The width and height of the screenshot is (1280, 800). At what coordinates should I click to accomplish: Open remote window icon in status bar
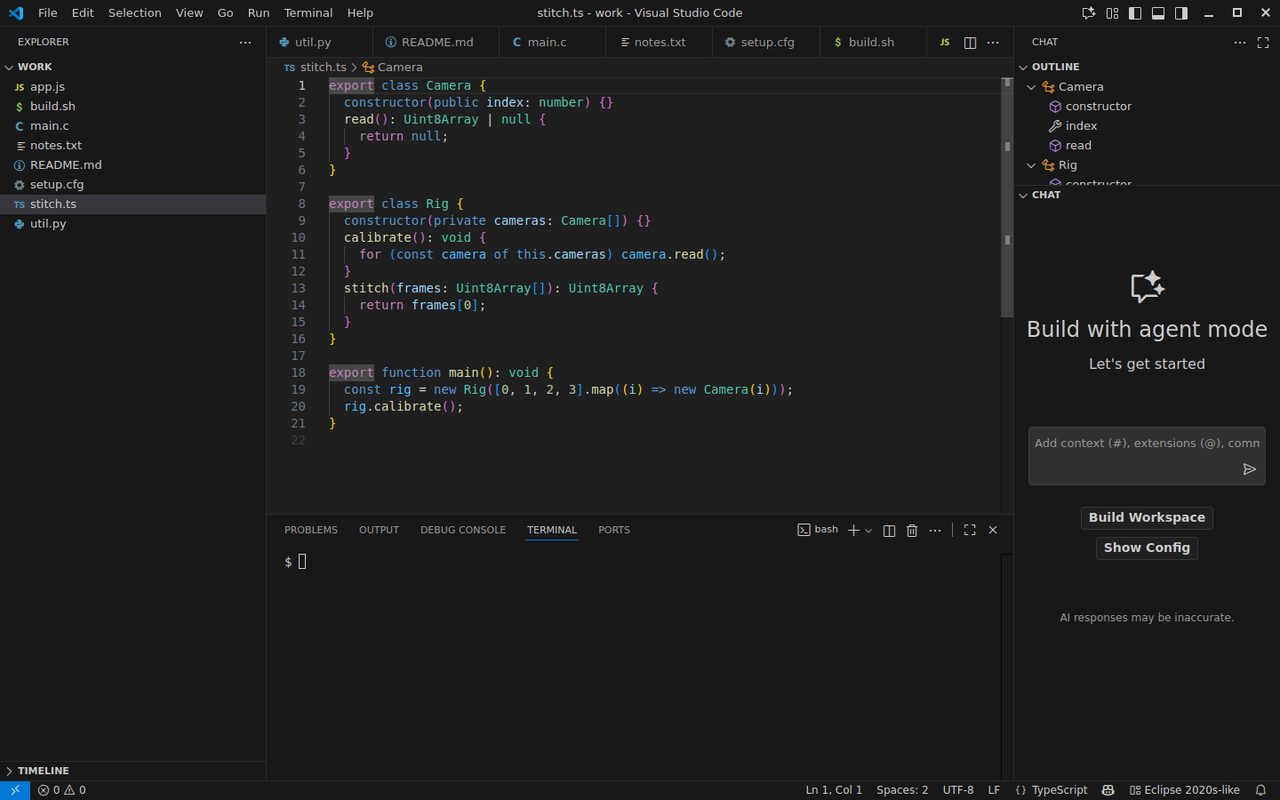15,790
